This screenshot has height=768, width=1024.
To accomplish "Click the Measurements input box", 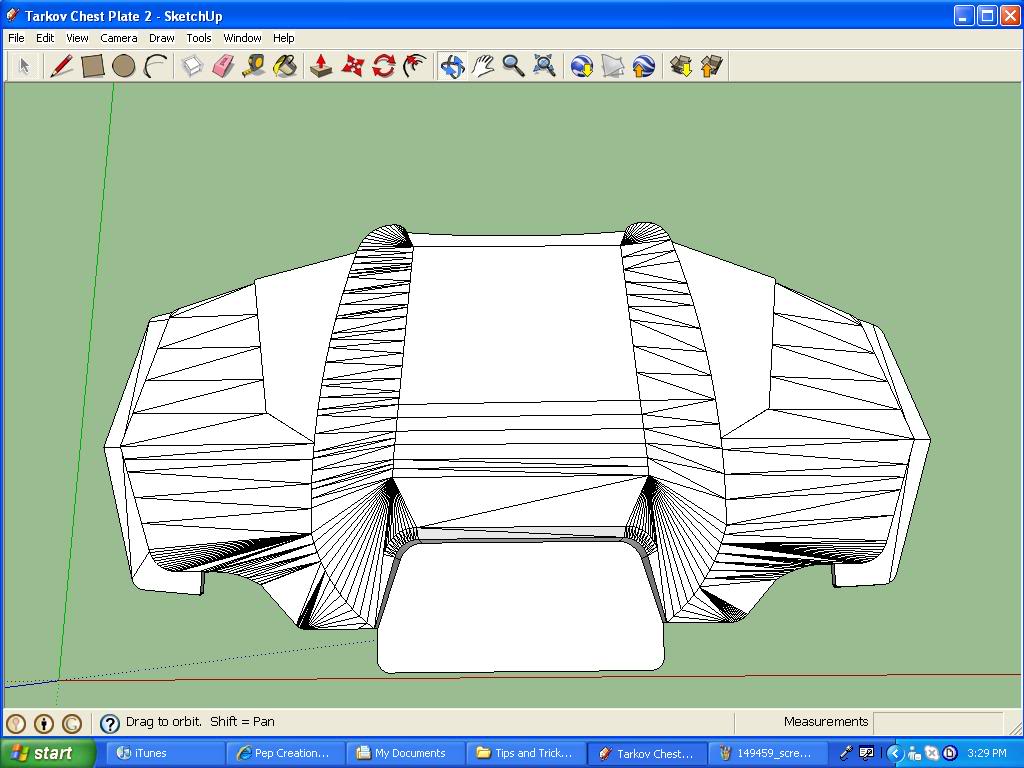I will [x=938, y=722].
